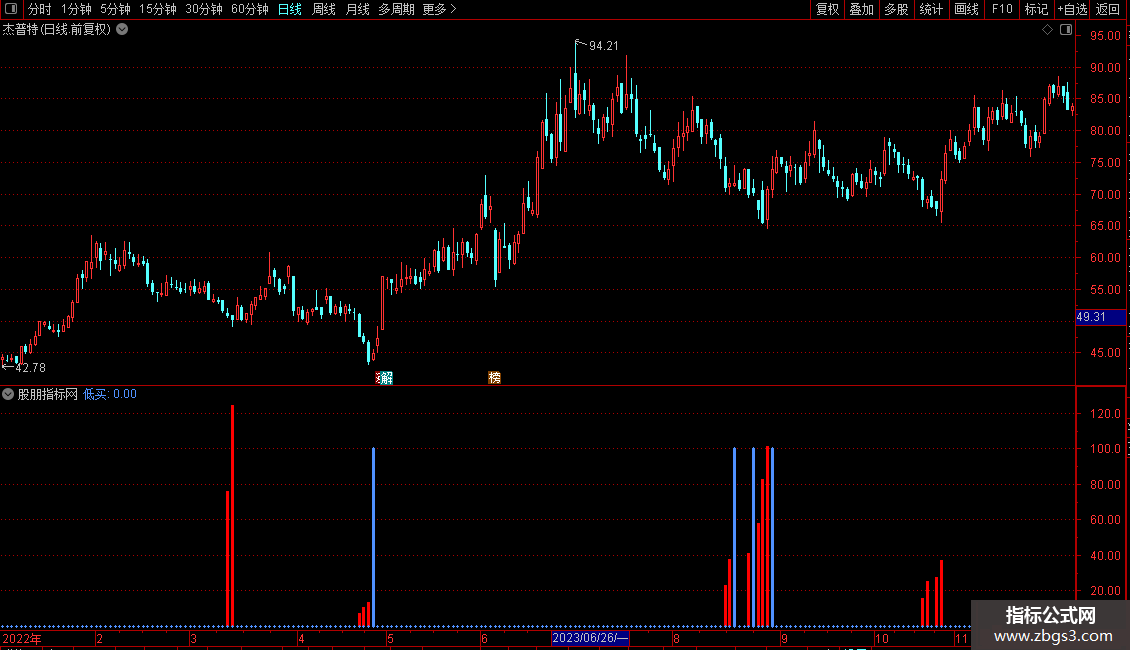The height and width of the screenshot is (650, 1130).
Task: Click the 2023/06/26 date marker
Action: (x=590, y=638)
